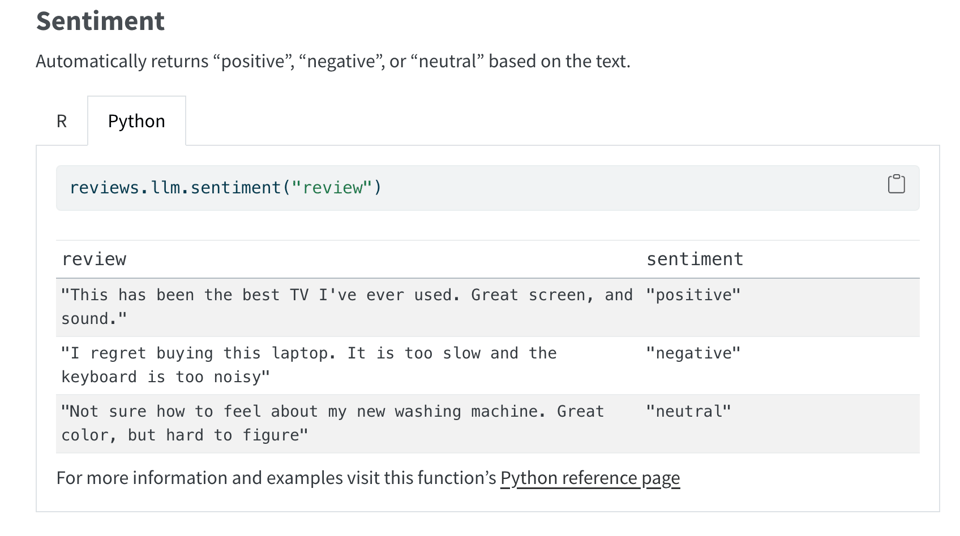Viewport: 960px width, 536px height.
Task: Select the Python tab
Action: (x=136, y=121)
